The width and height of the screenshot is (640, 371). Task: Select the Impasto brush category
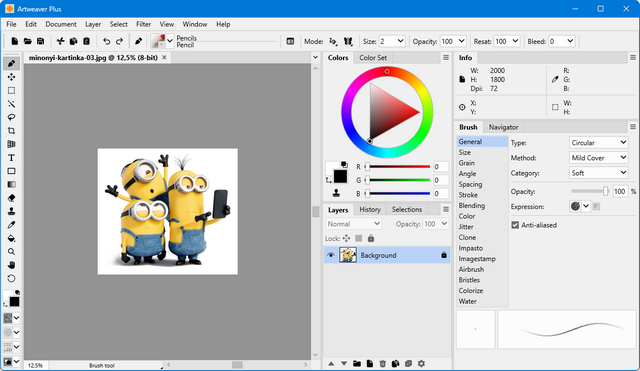click(471, 248)
